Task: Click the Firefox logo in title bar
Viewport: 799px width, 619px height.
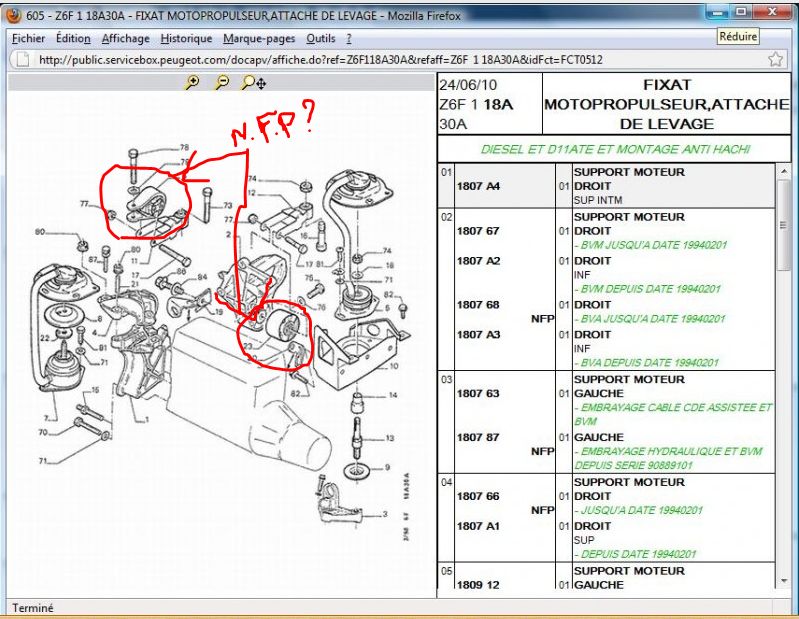Action: coord(13,15)
